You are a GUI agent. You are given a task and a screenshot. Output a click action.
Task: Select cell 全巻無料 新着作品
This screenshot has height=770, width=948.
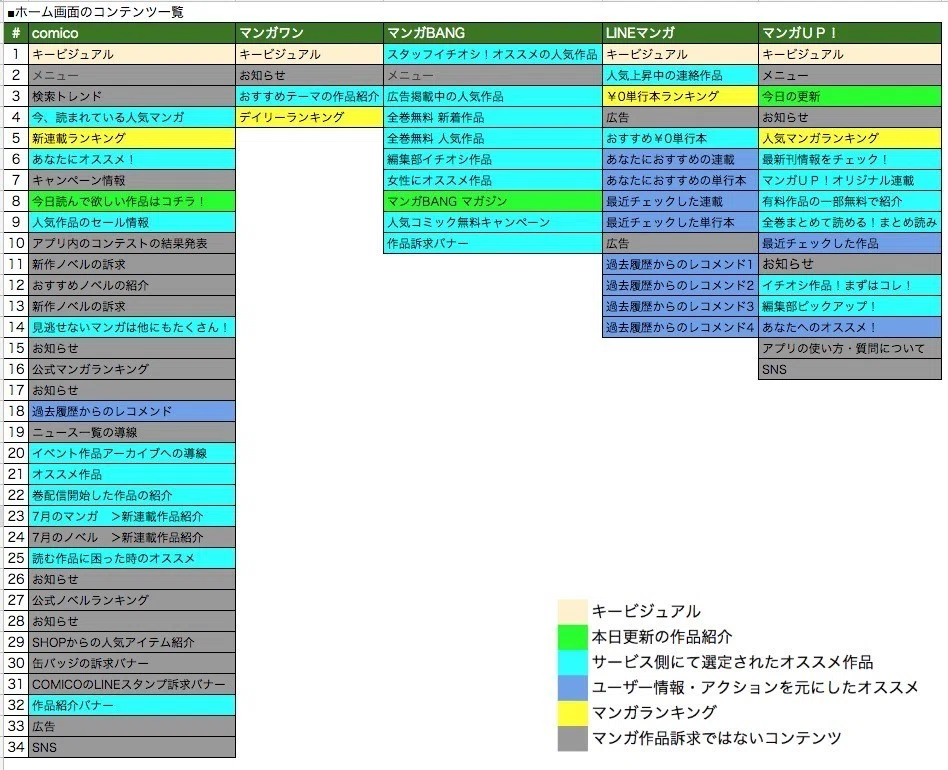493,117
